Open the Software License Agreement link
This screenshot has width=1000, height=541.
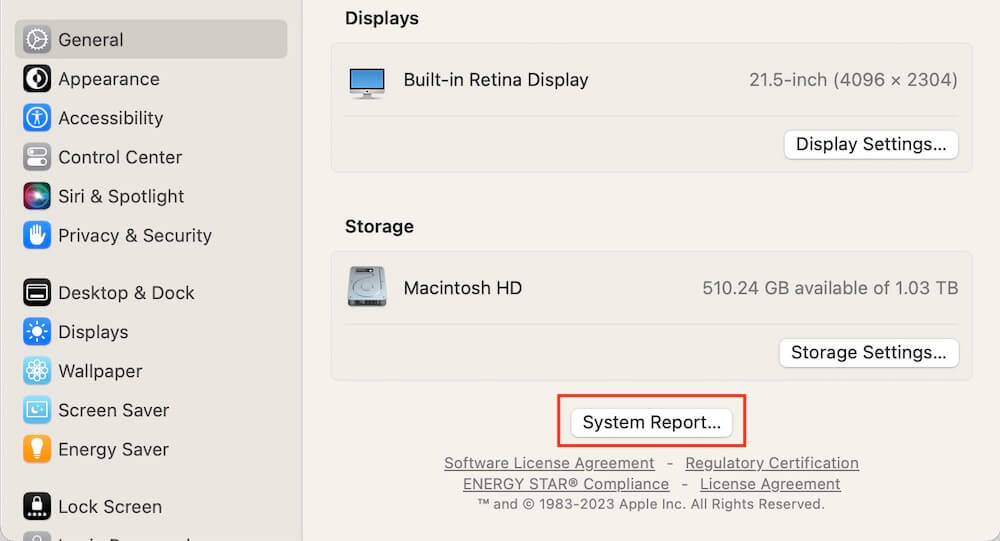549,463
